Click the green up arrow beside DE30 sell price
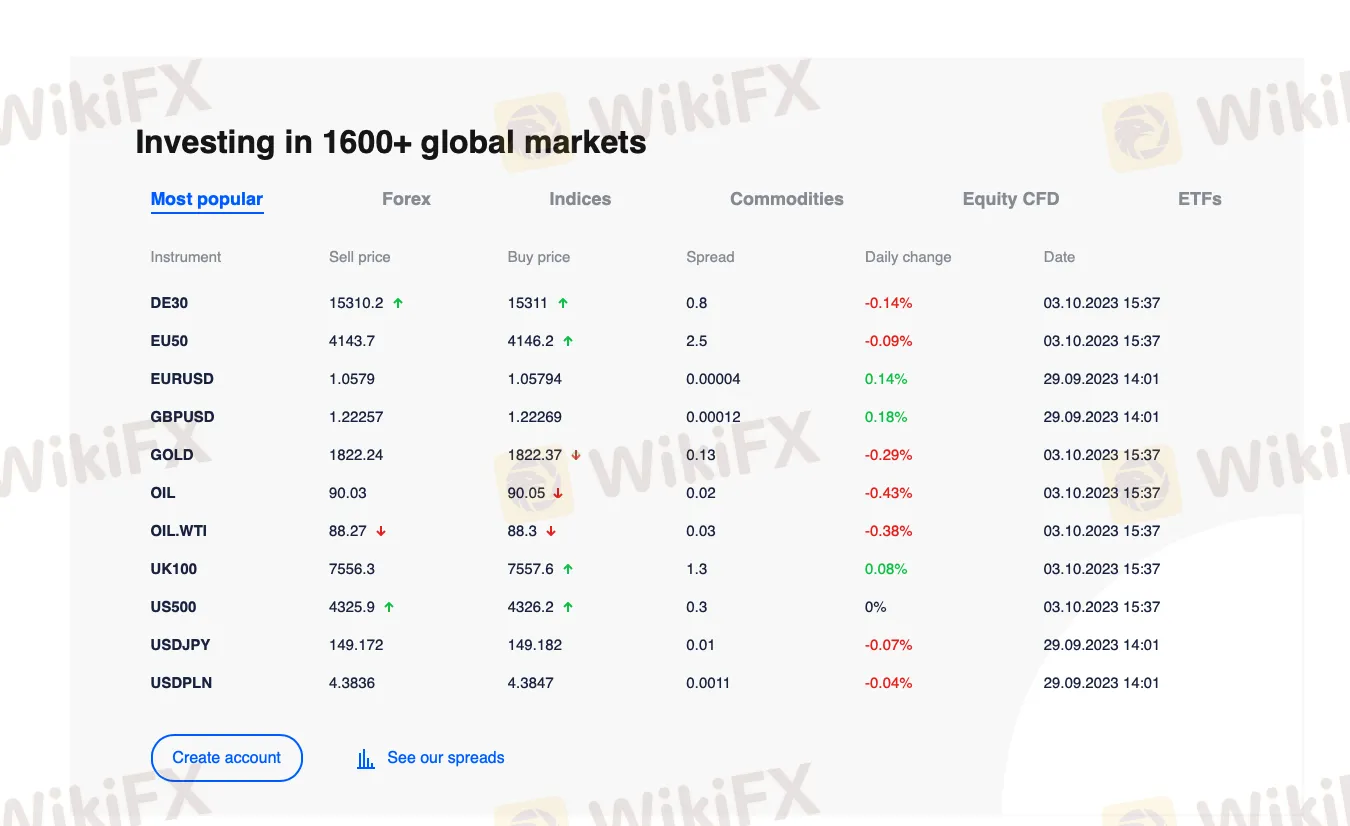The height and width of the screenshot is (826, 1350). (x=400, y=302)
